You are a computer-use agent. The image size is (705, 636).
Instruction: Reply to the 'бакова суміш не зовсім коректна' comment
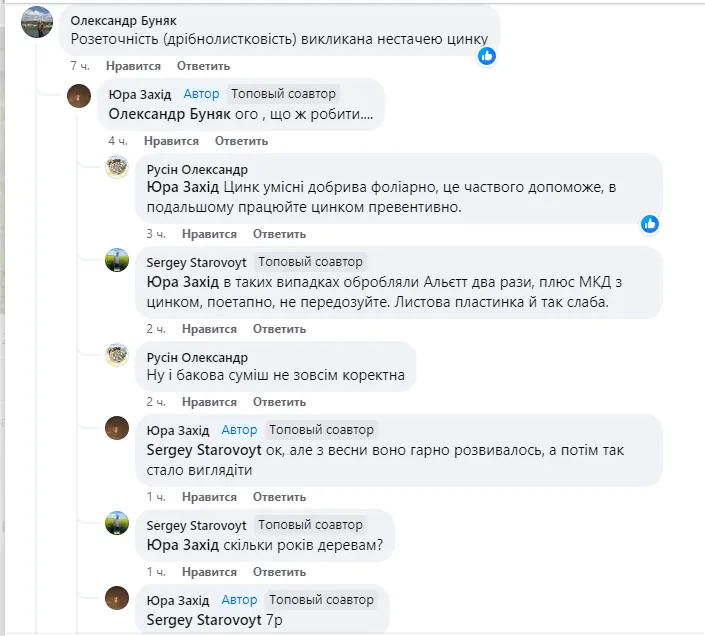279,402
